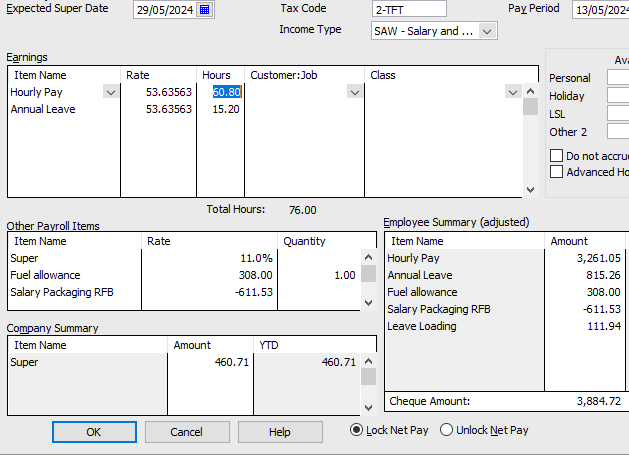Image resolution: width=629 pixels, height=455 pixels.
Task: Open the Customer:Job dropdown in Hourly Pay row
Action: coord(355,92)
